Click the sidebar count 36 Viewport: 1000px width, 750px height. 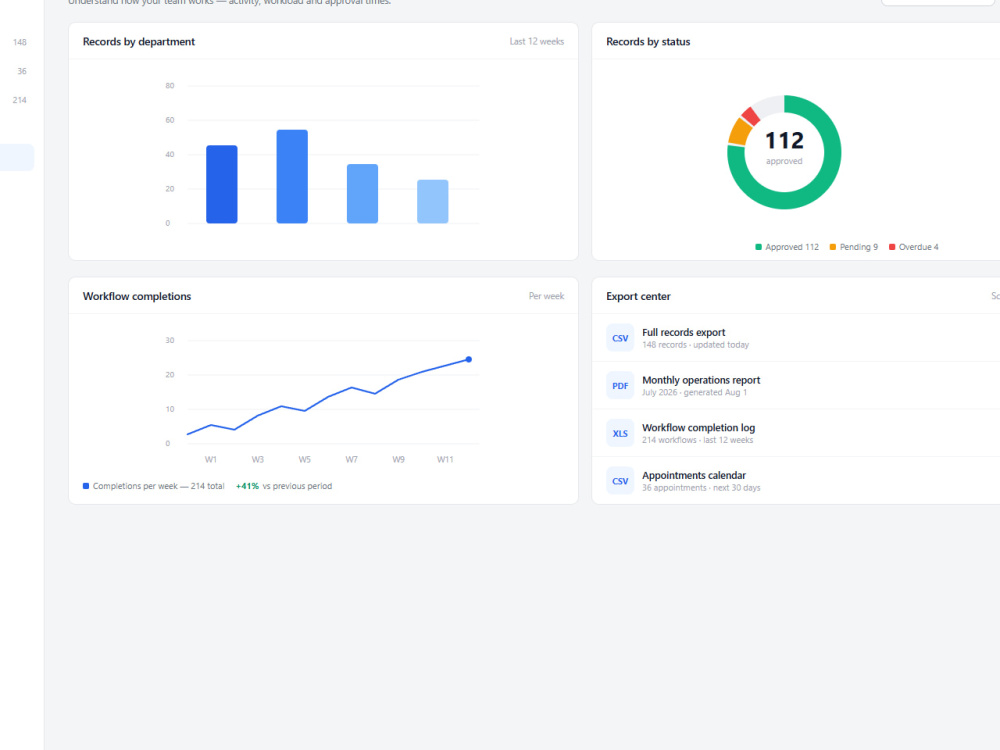(22, 71)
